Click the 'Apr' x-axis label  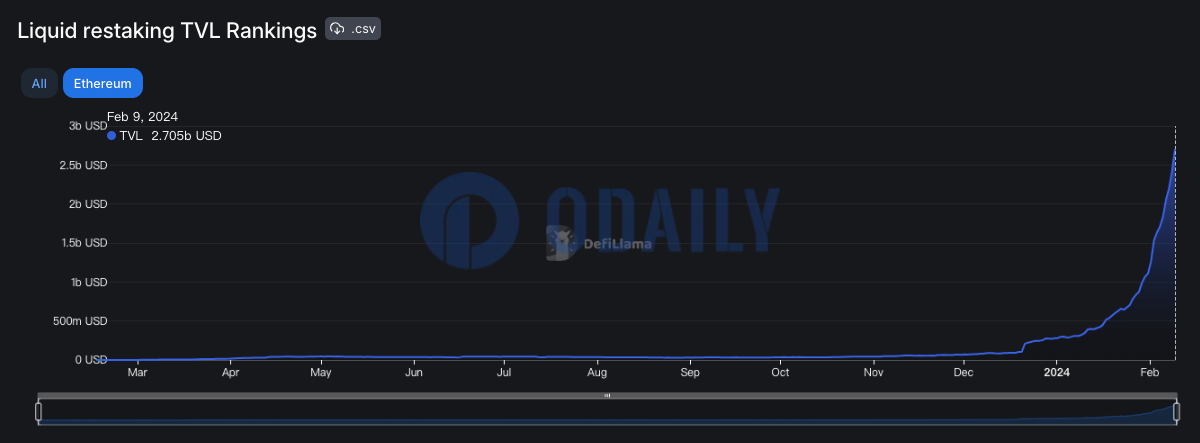pos(230,373)
